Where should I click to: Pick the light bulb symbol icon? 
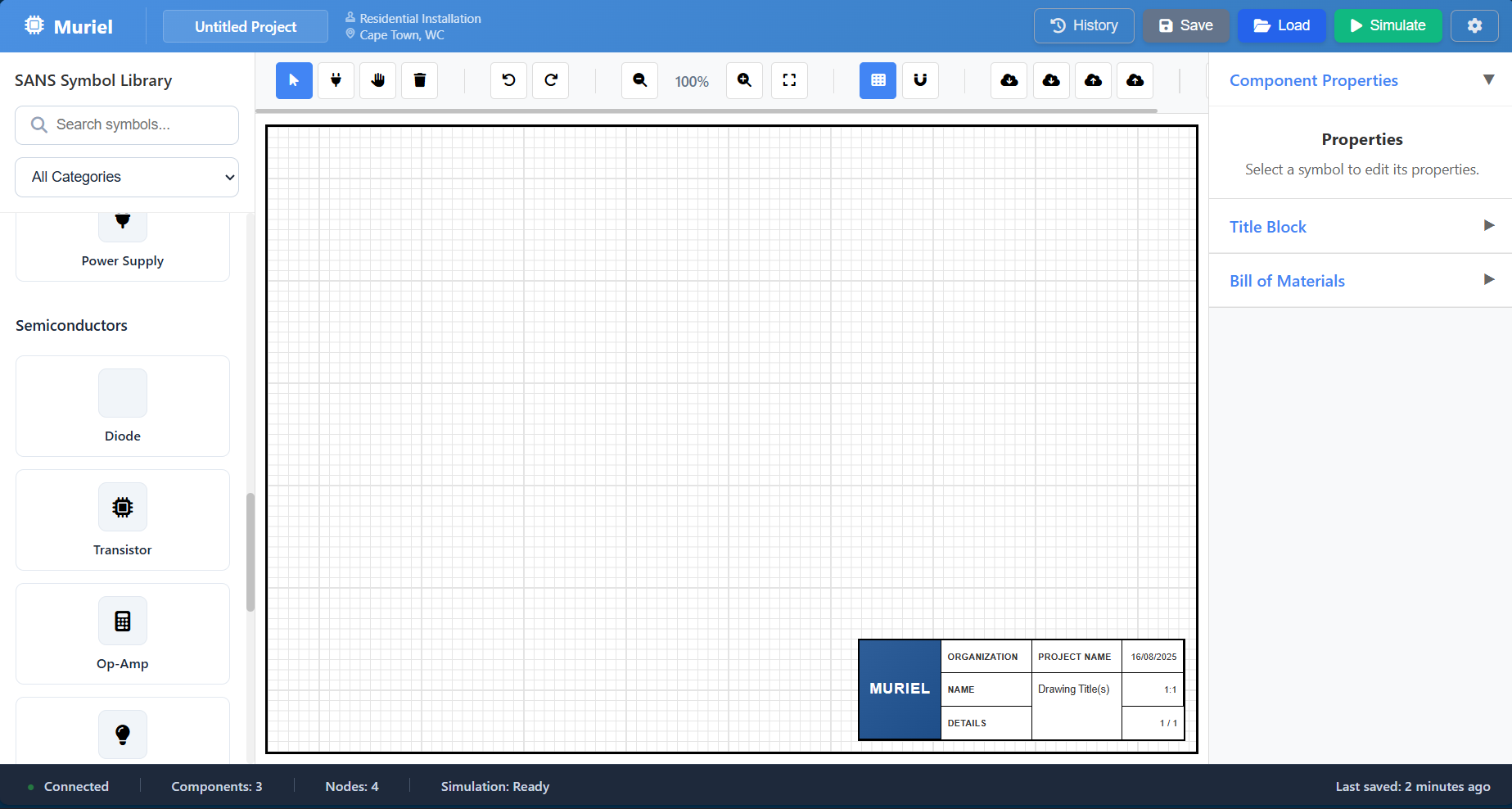click(123, 734)
